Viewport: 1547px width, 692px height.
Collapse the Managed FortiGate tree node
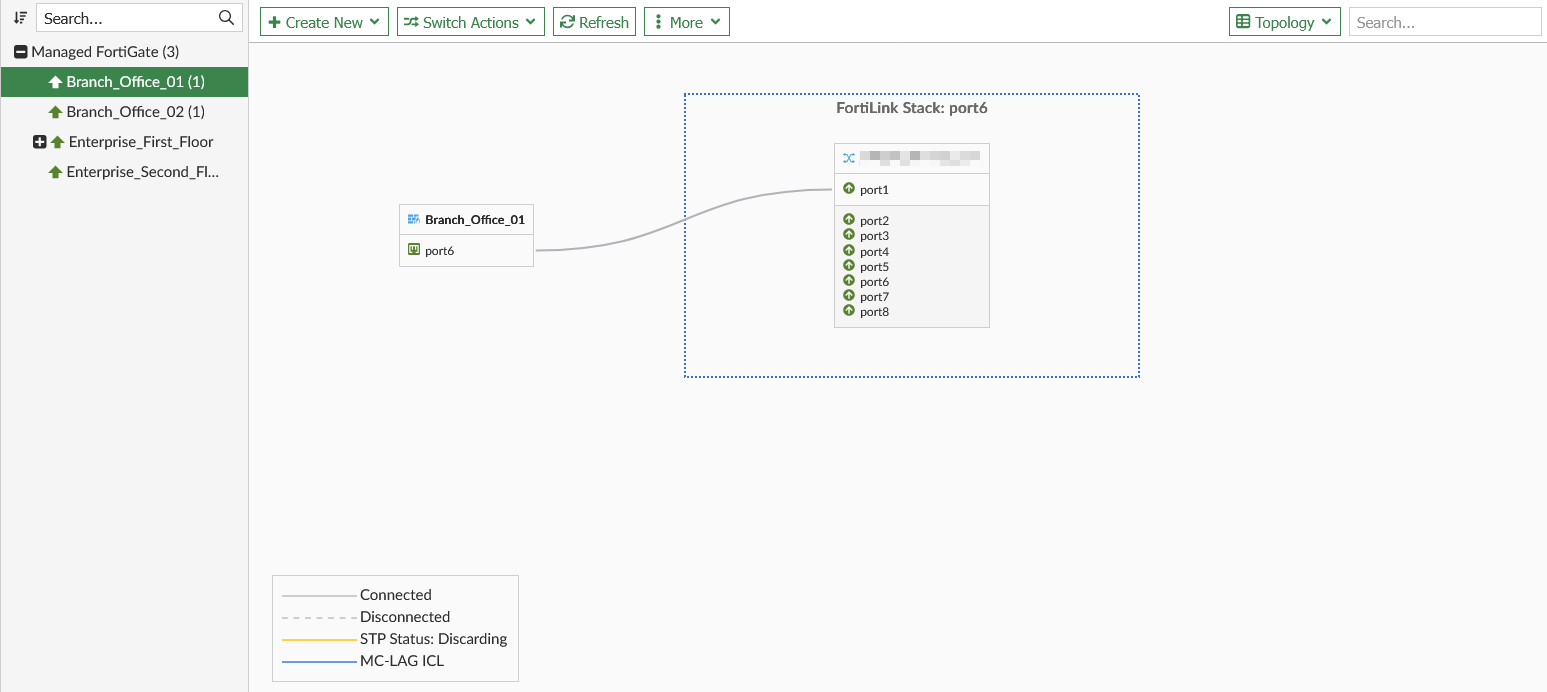point(20,52)
